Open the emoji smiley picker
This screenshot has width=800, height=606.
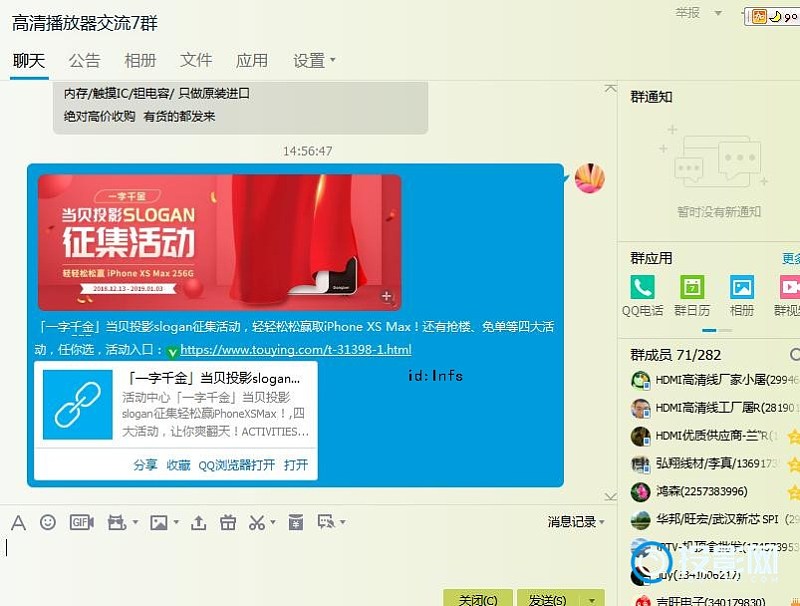click(48, 522)
